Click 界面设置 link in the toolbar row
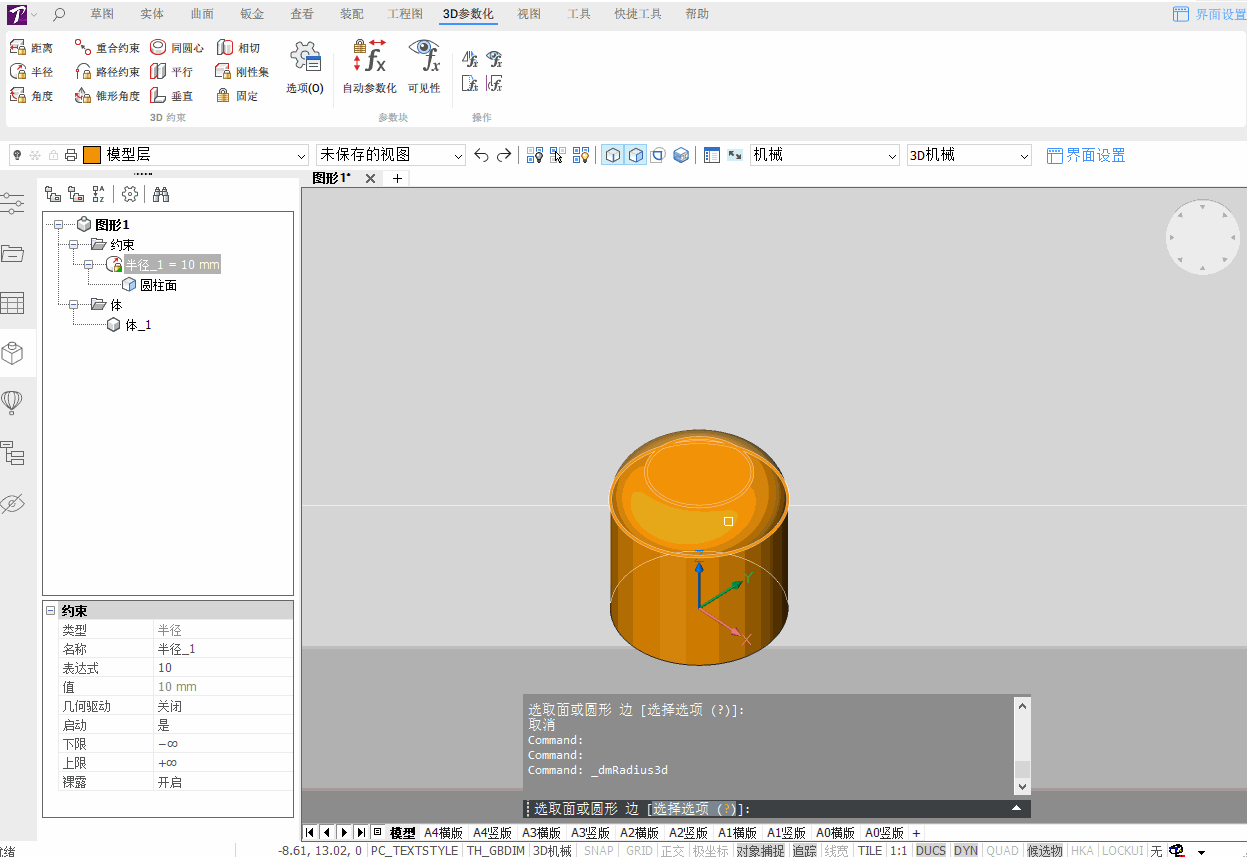The height and width of the screenshot is (857, 1247). [x=1086, y=155]
